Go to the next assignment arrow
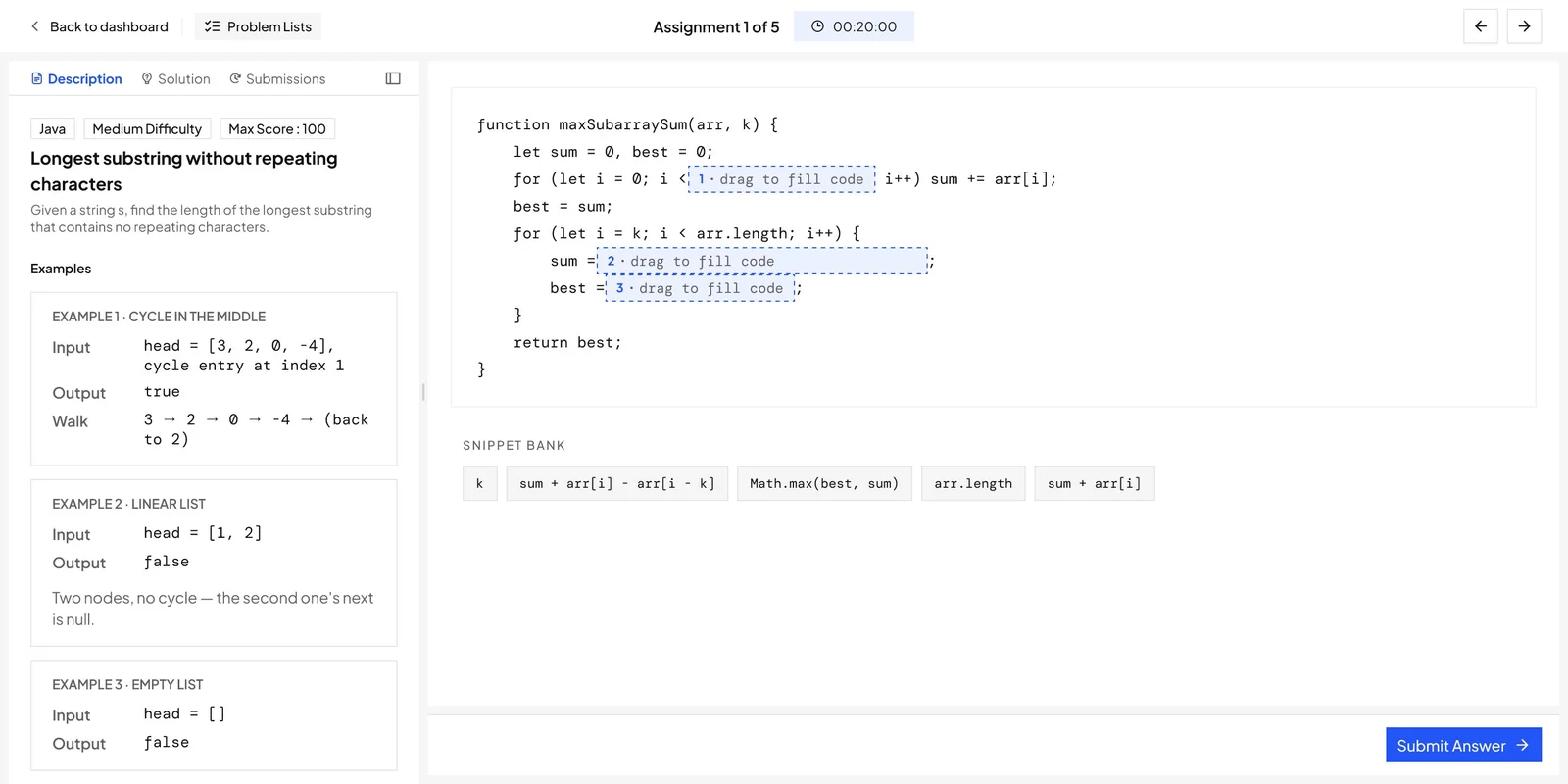This screenshot has height=784, width=1568. click(1524, 26)
